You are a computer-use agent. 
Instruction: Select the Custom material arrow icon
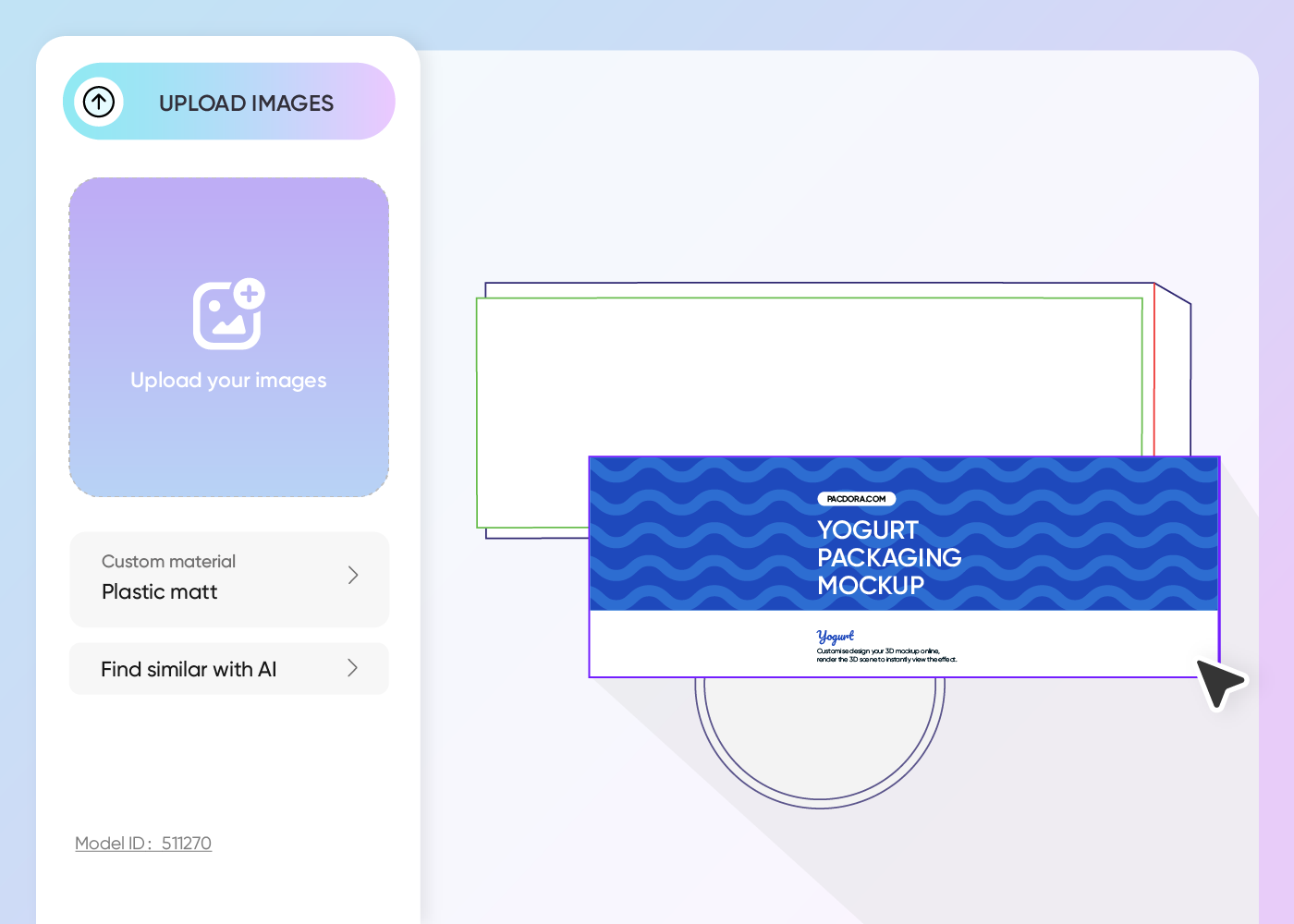point(352,575)
